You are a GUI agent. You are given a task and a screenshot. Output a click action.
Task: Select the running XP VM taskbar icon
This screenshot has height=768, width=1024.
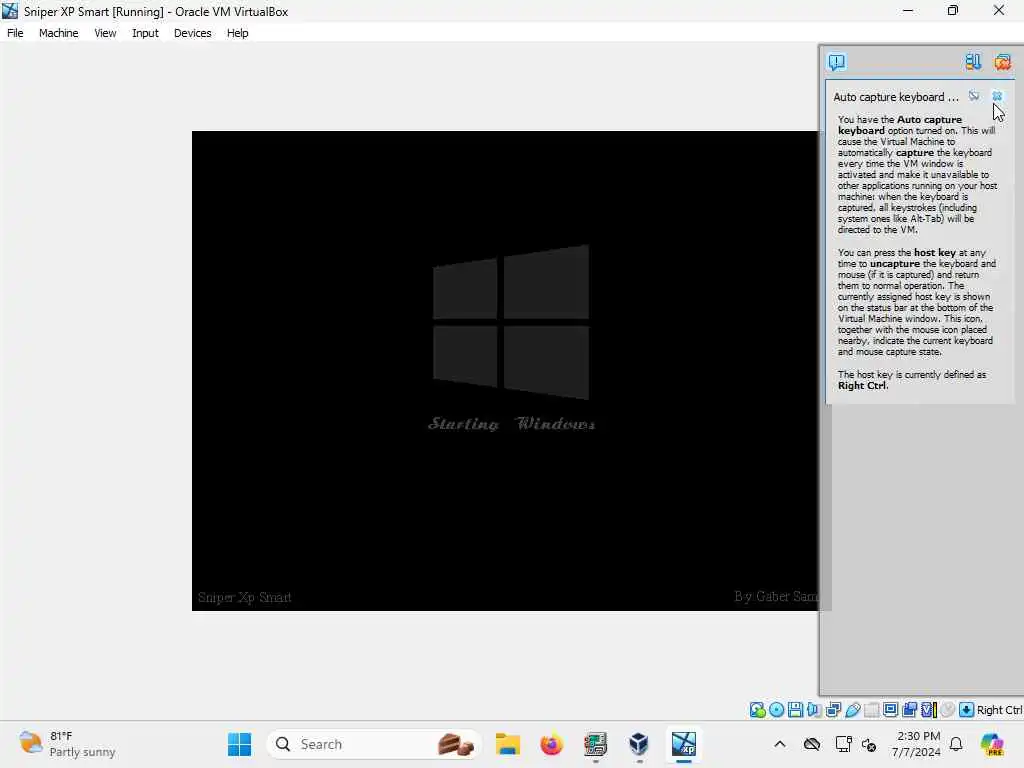click(x=684, y=744)
